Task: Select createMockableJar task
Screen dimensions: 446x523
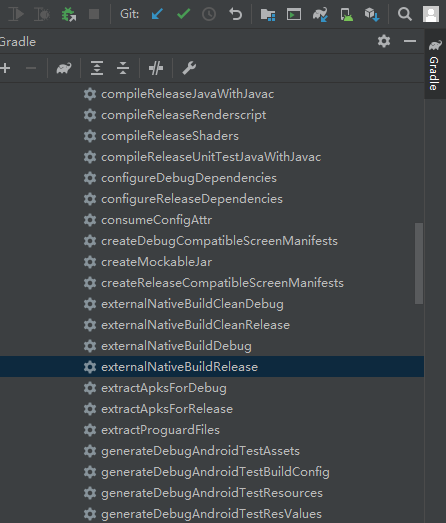Action: pyautogui.click(x=156, y=262)
